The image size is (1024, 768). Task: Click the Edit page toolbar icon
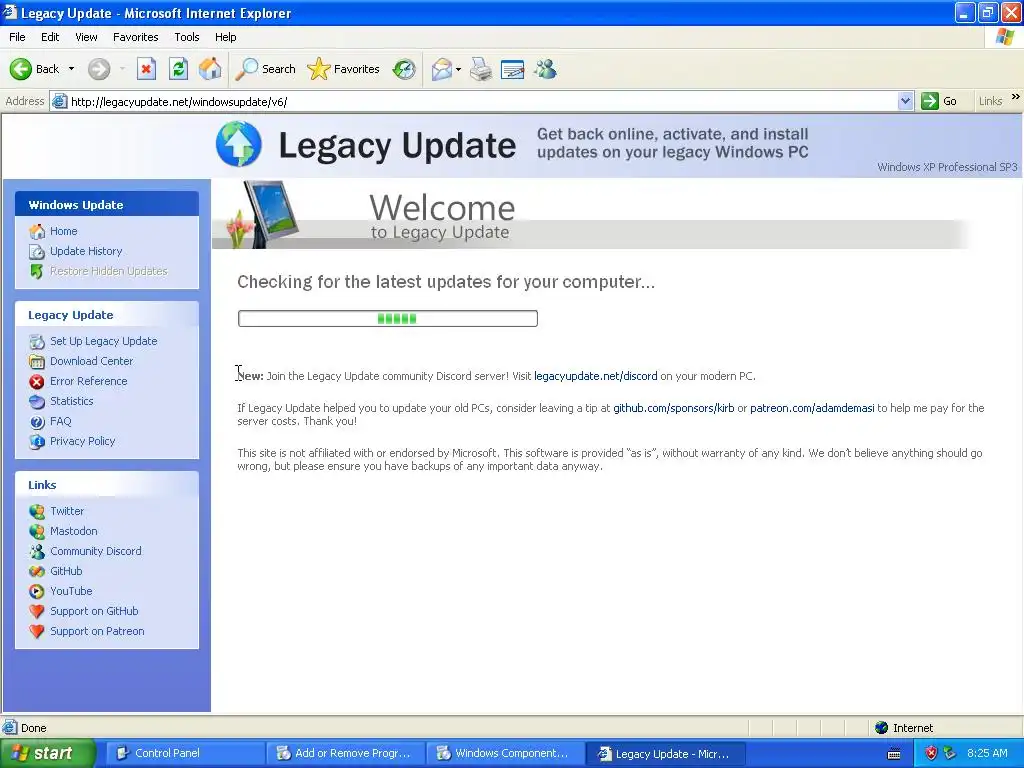513,69
